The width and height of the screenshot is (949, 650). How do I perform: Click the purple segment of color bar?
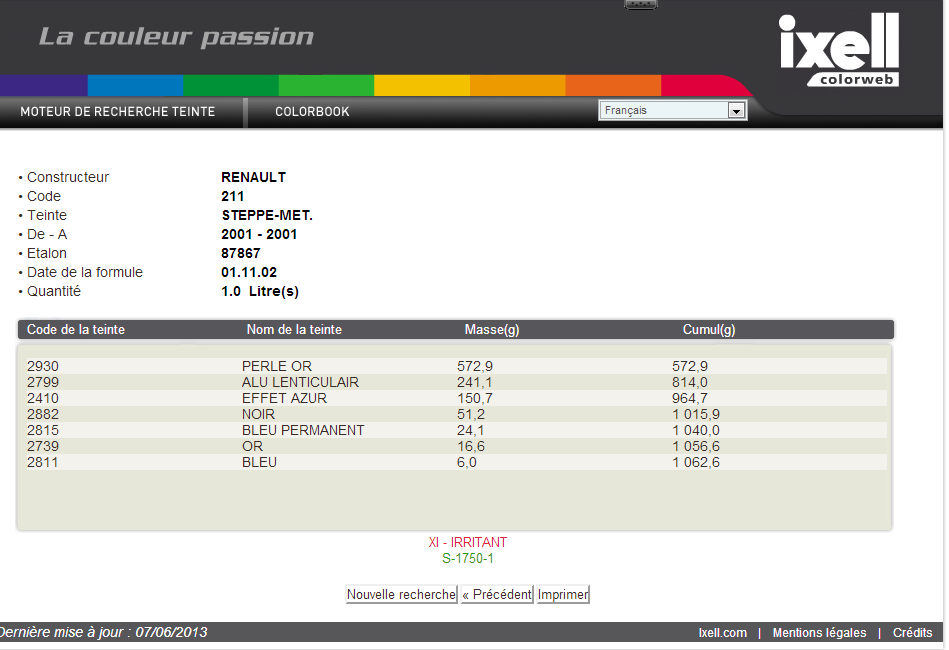(44, 85)
